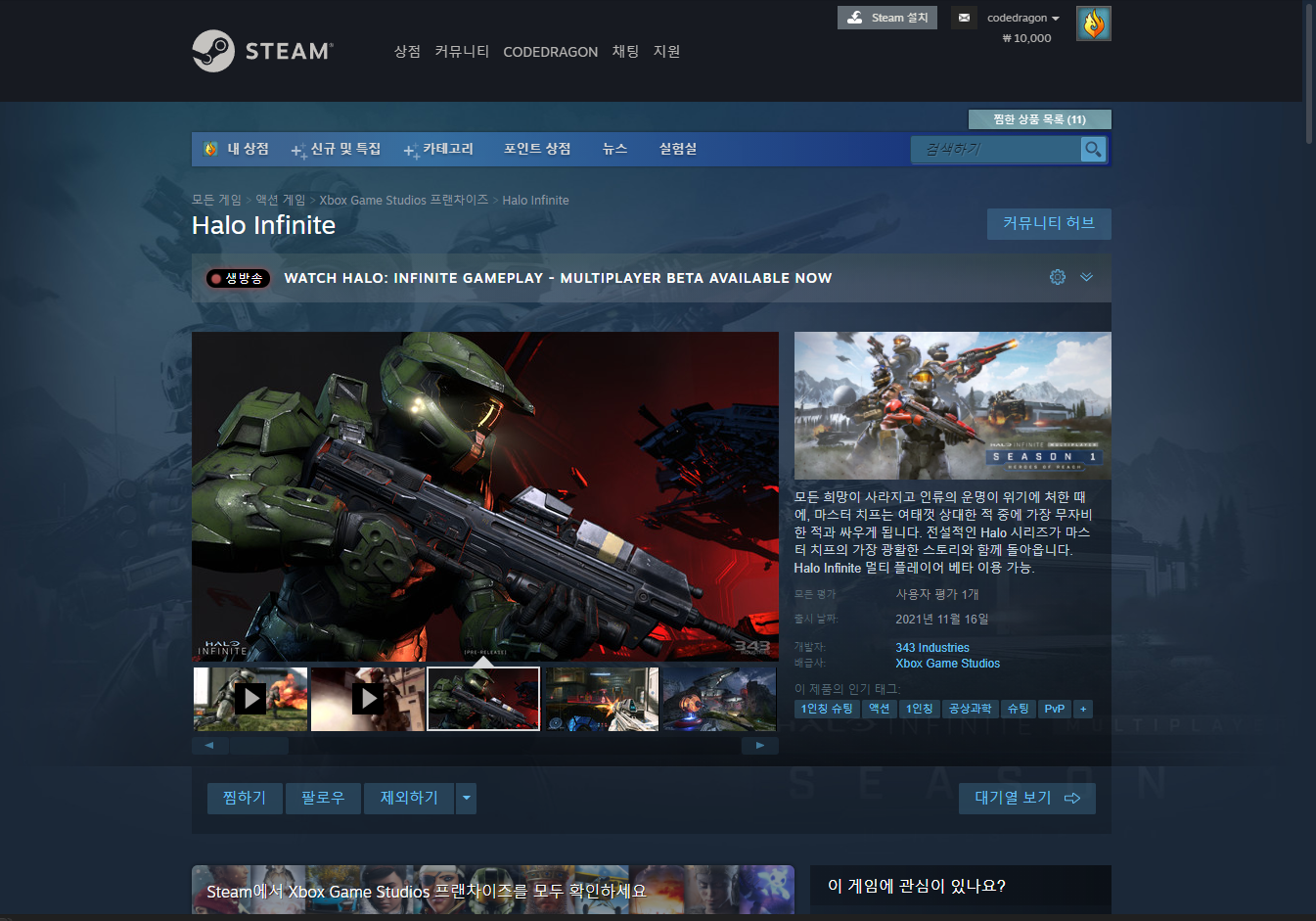This screenshot has width=1316, height=921.
Task: Open the envelope notifications icon
Action: [964, 18]
